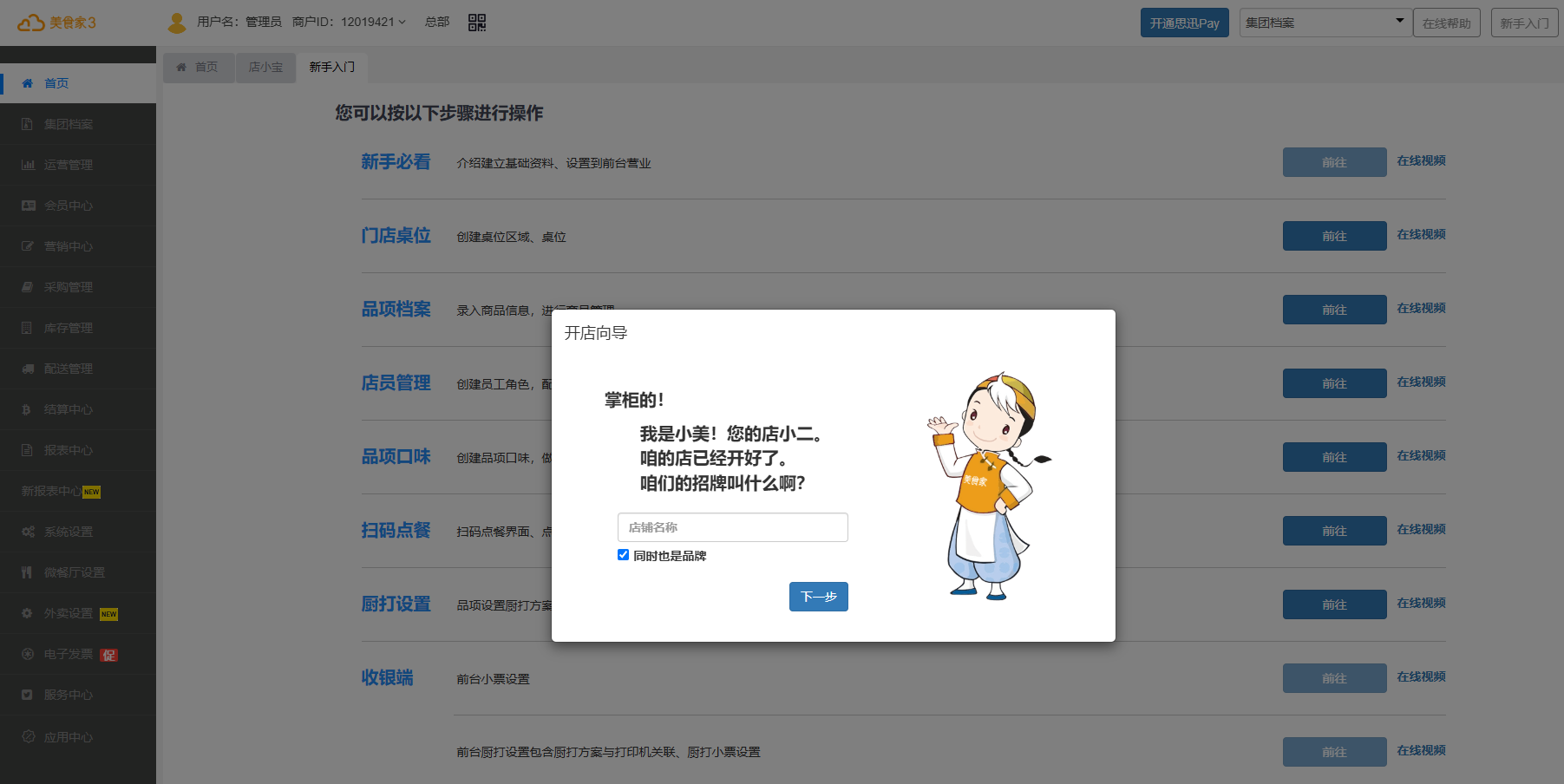
Task: Click the 运营管理 chart icon
Action: tap(28, 165)
